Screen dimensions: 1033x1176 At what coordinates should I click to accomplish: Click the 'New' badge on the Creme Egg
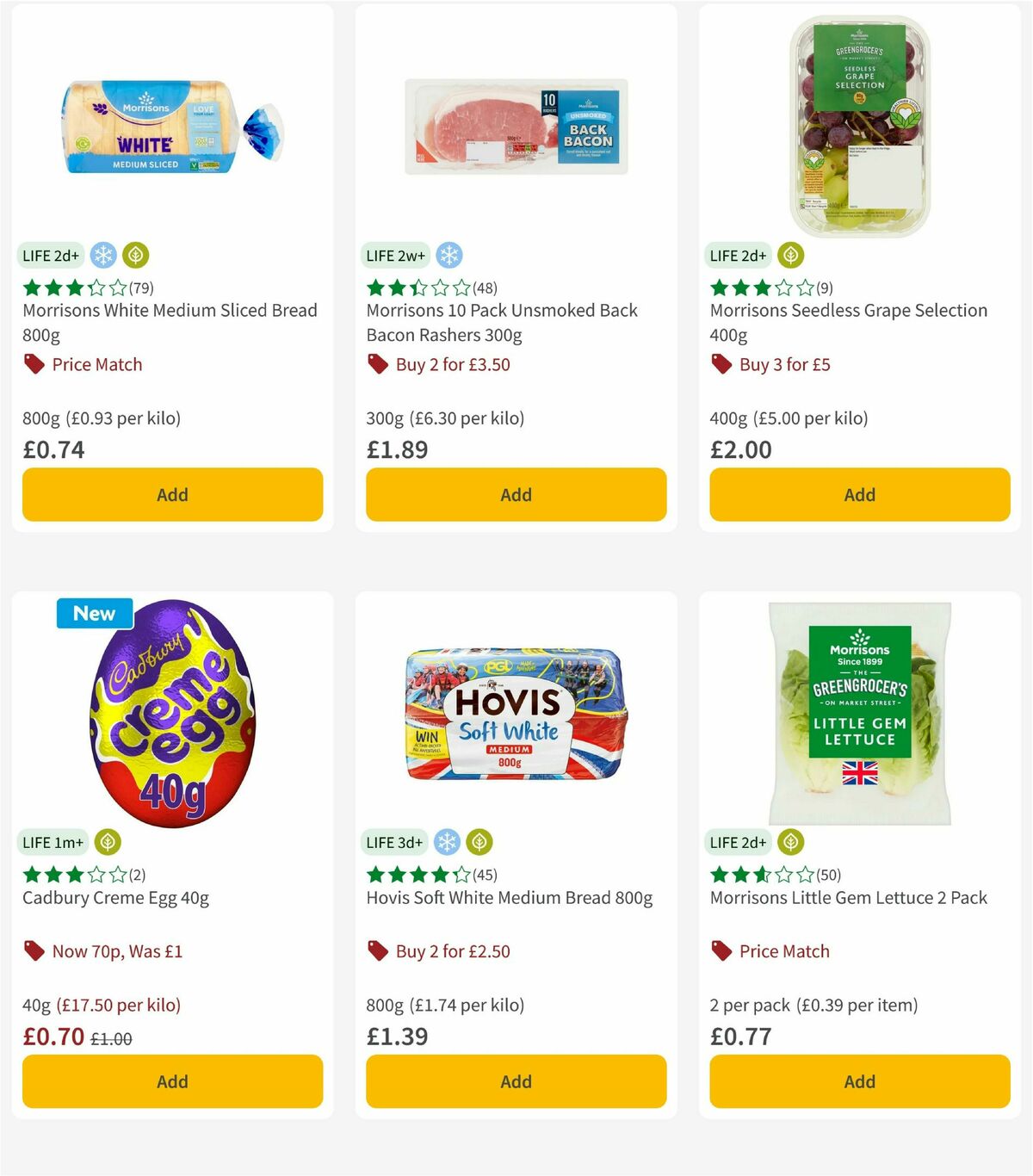[x=94, y=613]
